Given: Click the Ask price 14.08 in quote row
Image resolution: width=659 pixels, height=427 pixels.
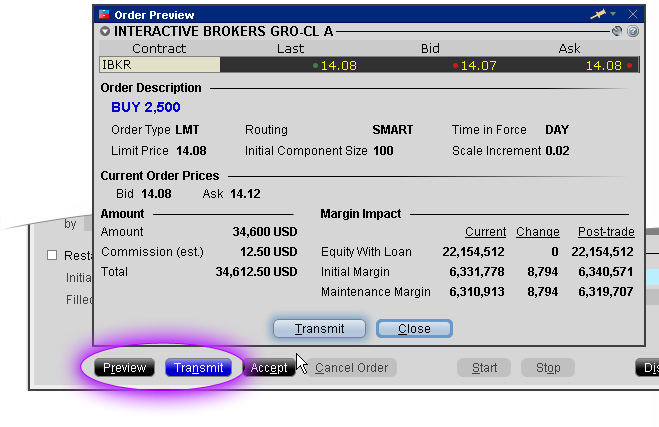Looking at the screenshot, I should pos(603,66).
